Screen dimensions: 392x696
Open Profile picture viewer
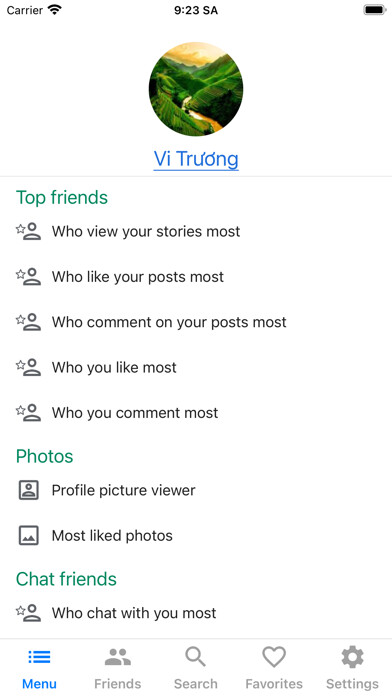coord(196,490)
